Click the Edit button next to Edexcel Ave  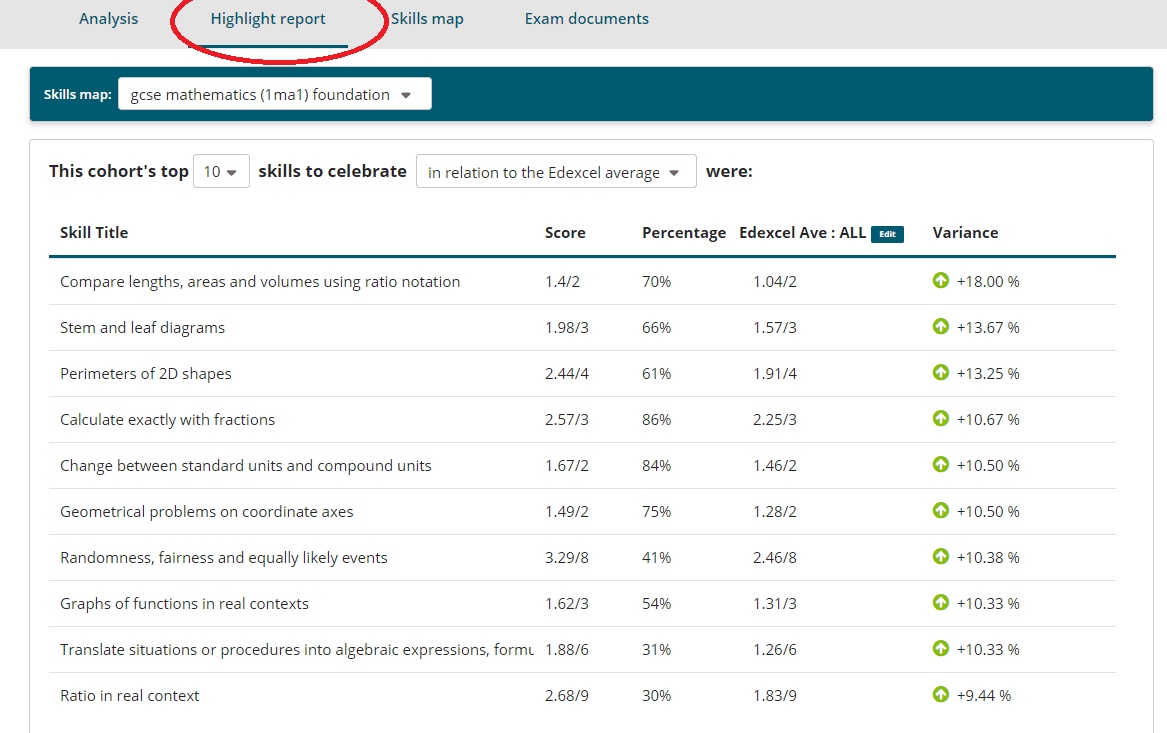pyautogui.click(x=887, y=234)
